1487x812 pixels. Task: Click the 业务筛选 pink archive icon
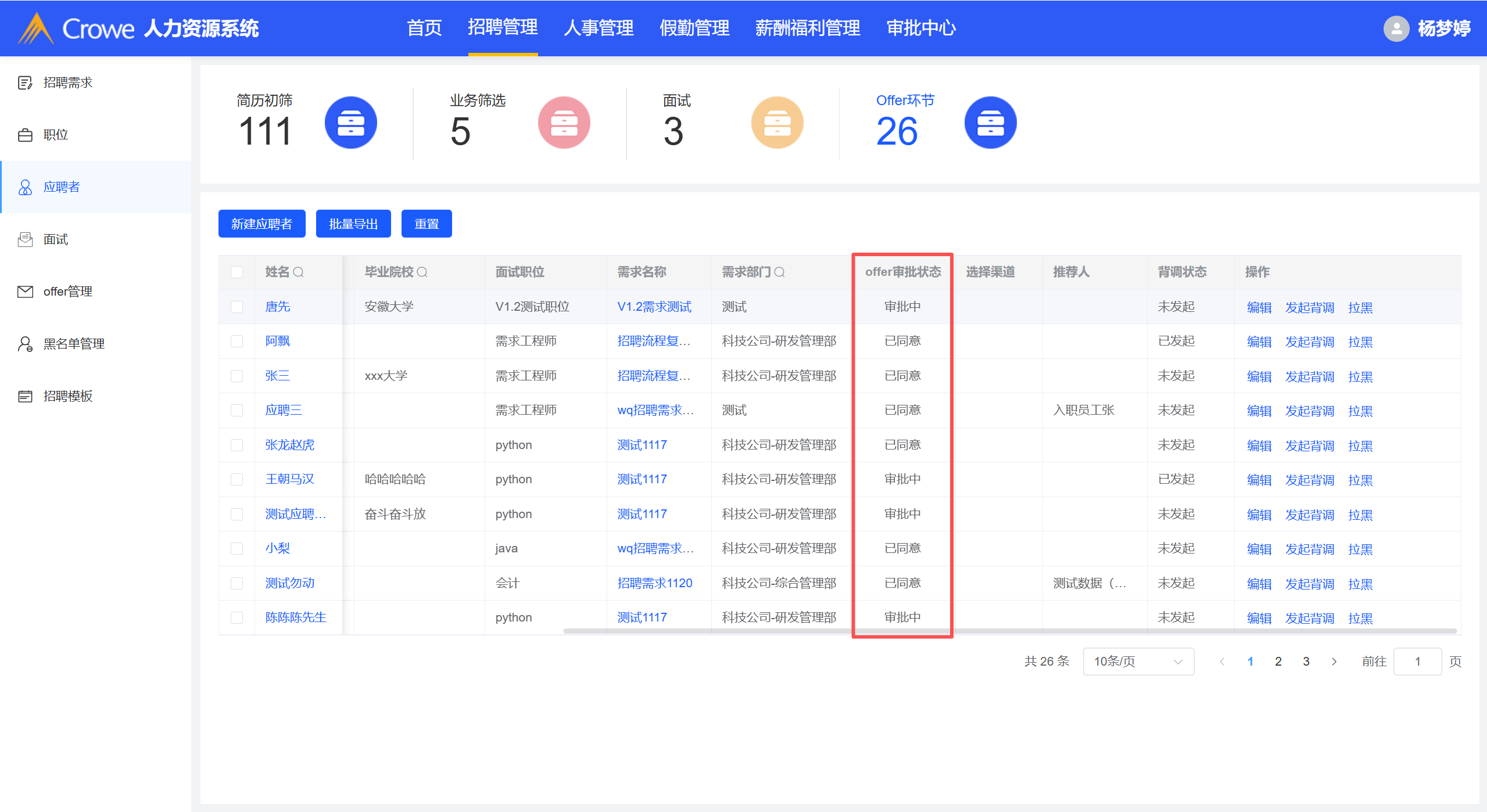click(x=564, y=123)
